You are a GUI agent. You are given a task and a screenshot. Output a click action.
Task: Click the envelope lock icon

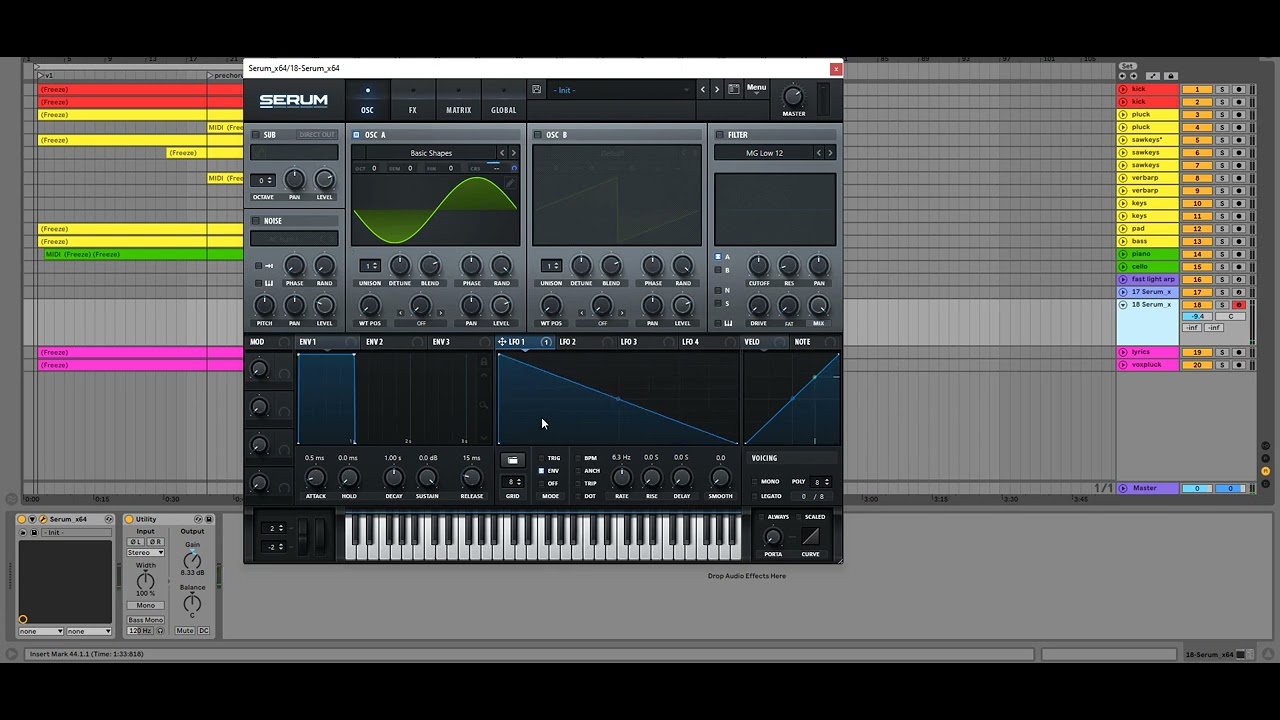click(x=484, y=362)
